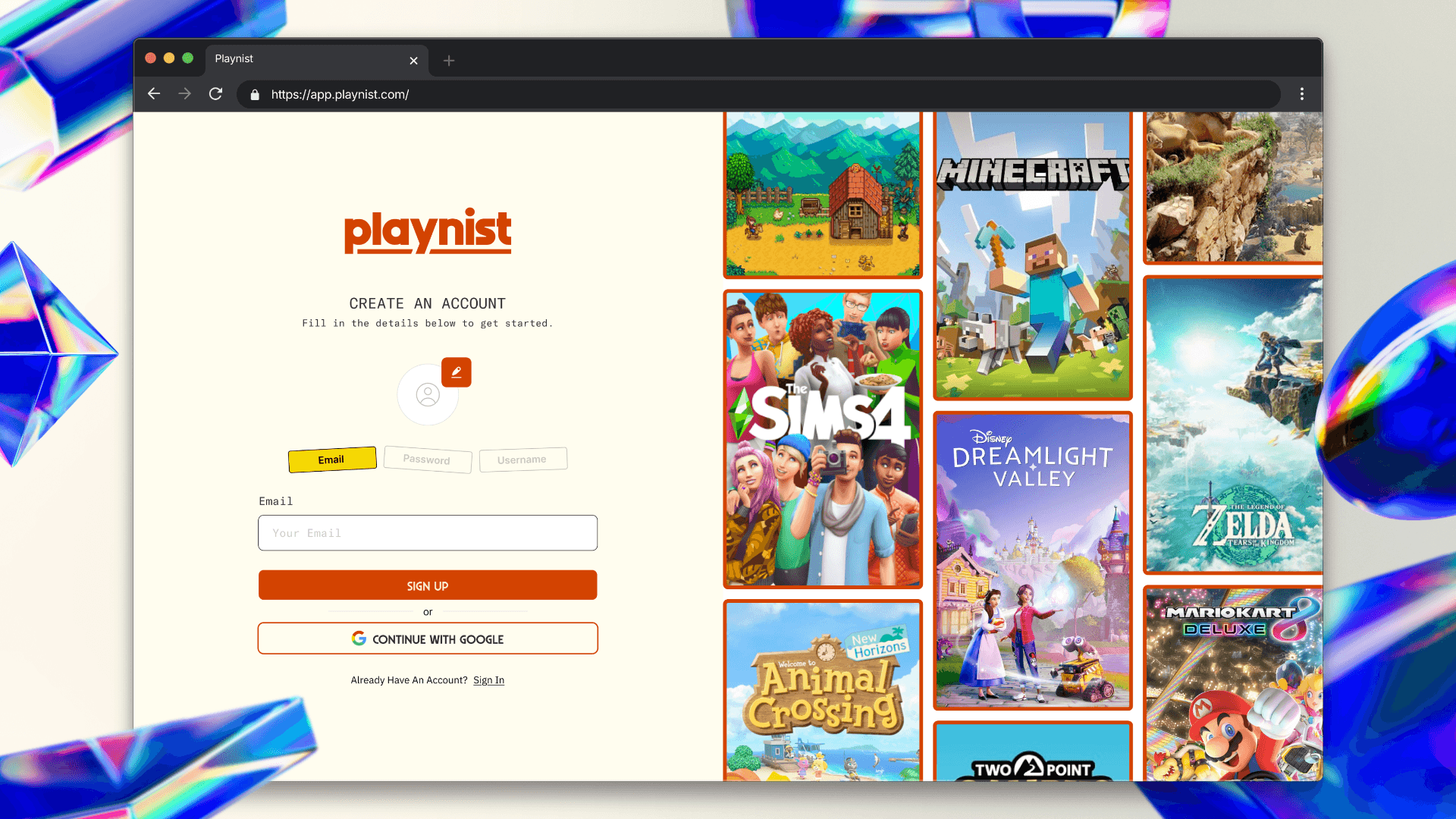Open the browser three-dot menu

point(1301,94)
